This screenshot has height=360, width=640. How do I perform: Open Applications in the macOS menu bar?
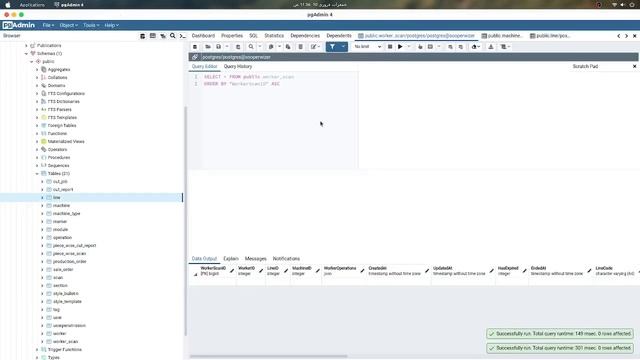pyautogui.click(x=32, y=5)
